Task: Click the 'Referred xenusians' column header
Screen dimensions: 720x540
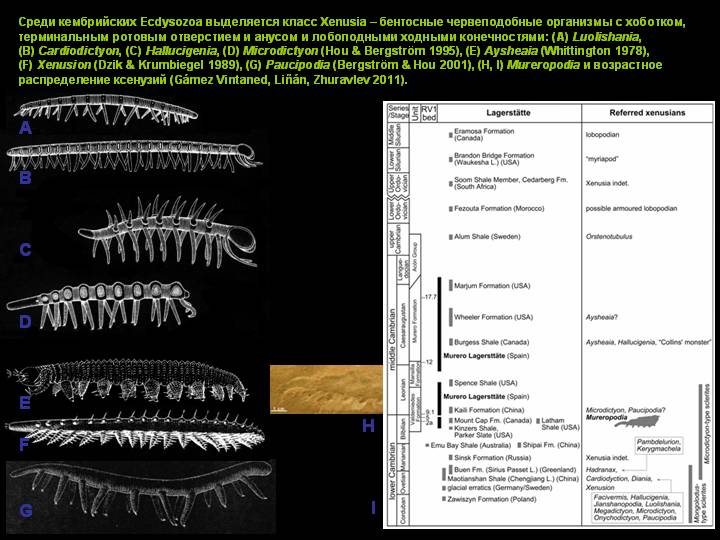Action: (647, 112)
